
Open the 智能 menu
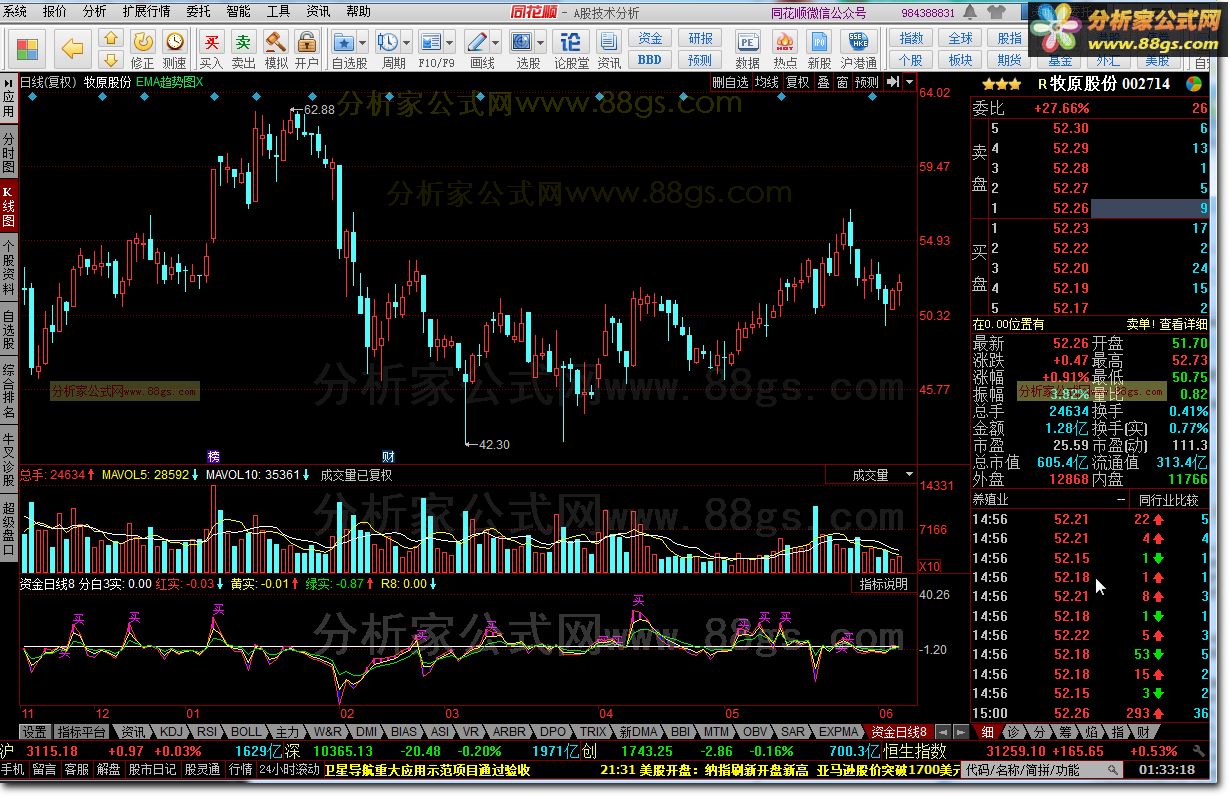pos(238,11)
